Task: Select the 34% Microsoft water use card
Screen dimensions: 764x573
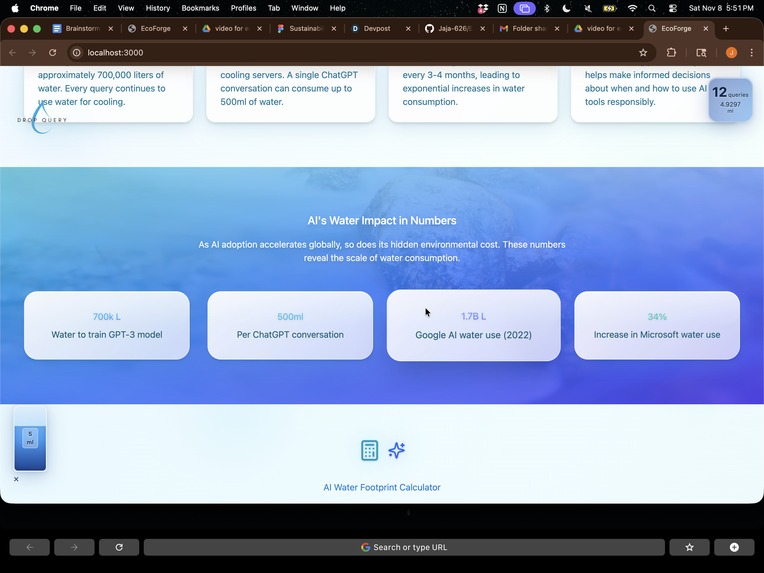Action: coord(657,325)
